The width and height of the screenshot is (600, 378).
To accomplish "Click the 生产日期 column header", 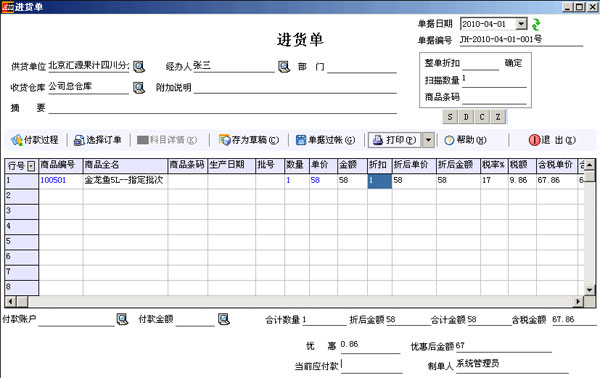I will (232, 165).
